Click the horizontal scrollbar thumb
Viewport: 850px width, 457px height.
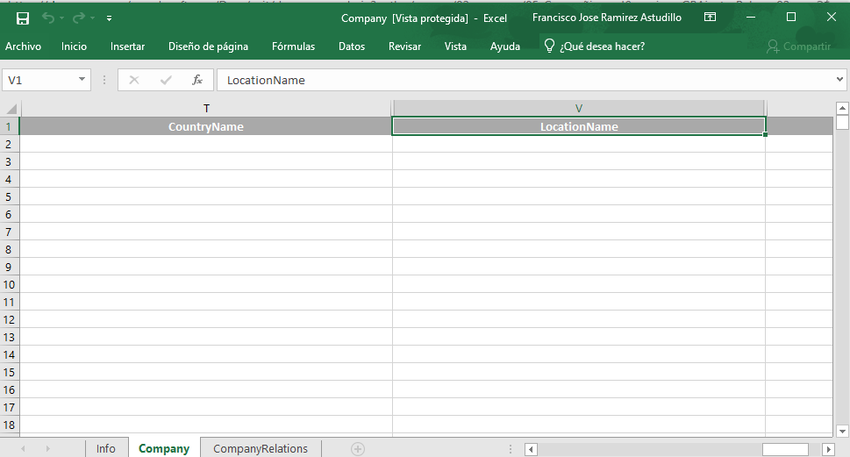pyautogui.click(x=785, y=449)
